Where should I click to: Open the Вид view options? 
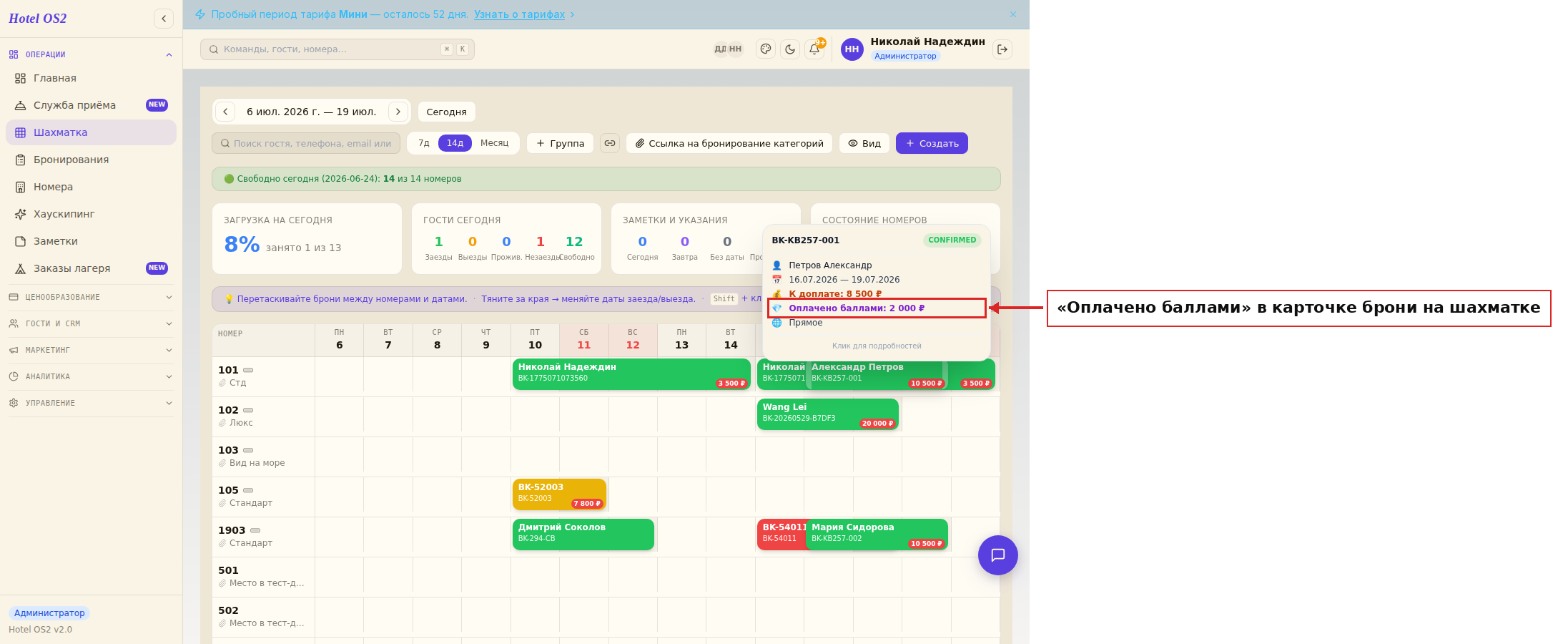point(864,143)
